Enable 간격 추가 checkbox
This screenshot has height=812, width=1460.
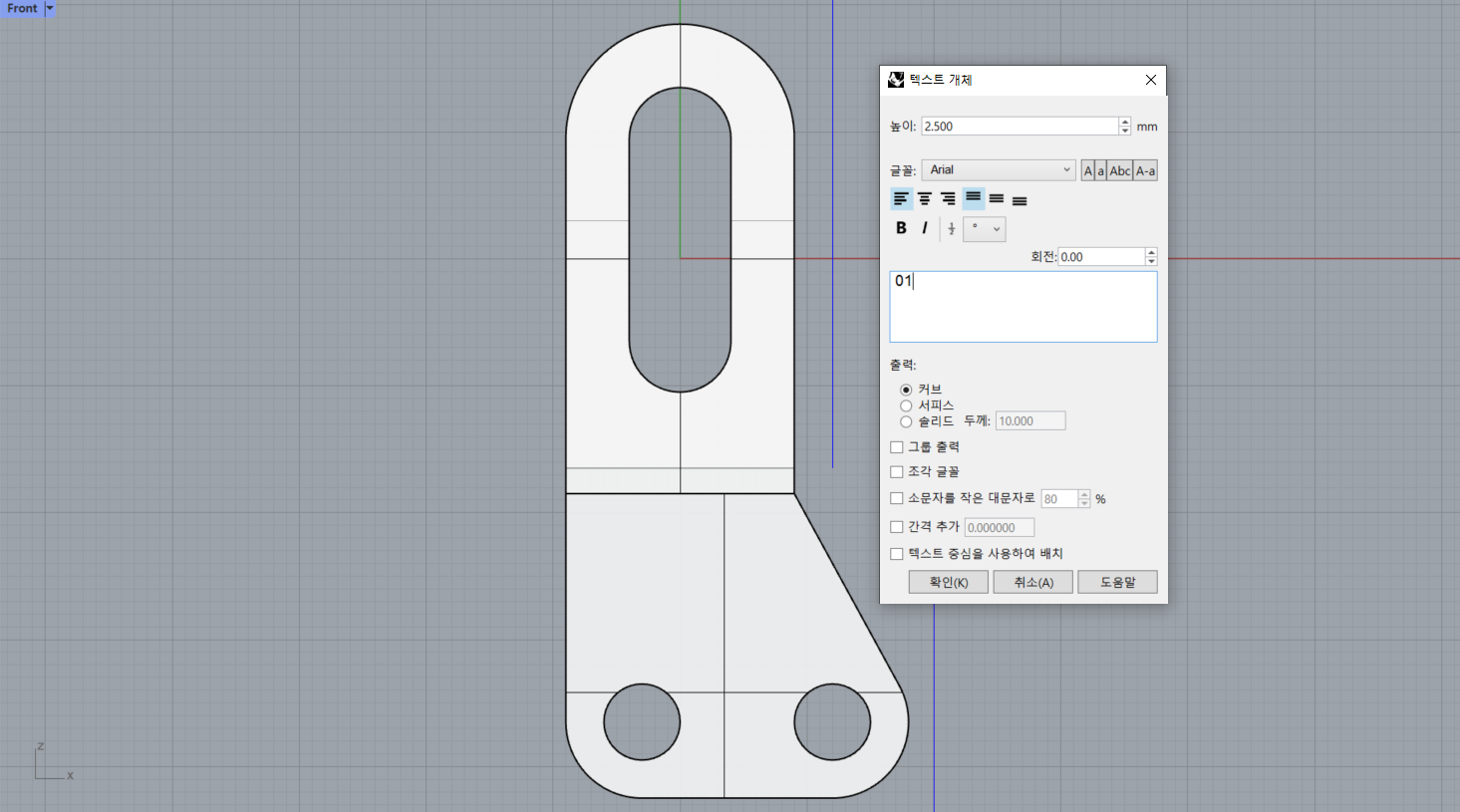click(x=897, y=527)
